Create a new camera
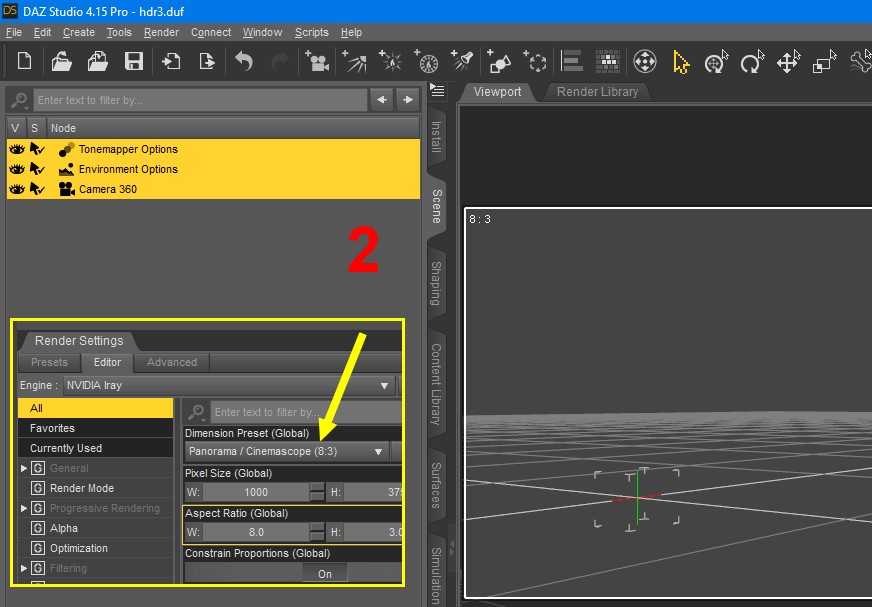This screenshot has height=607, width=872. pos(316,61)
